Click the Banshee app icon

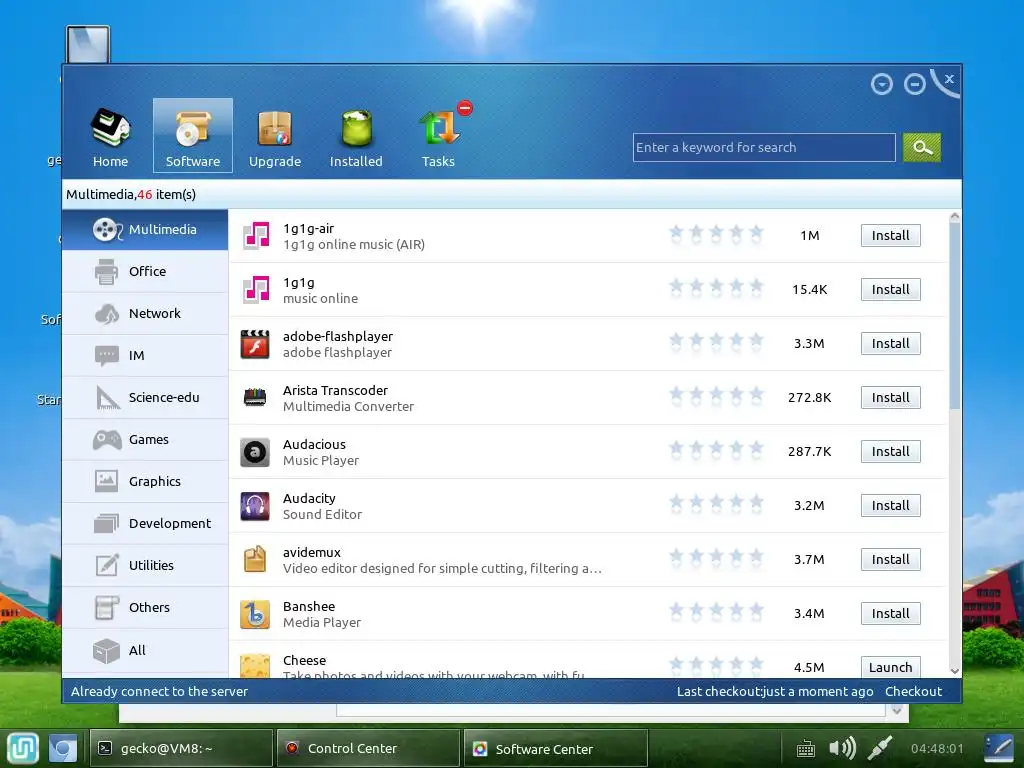pyautogui.click(x=255, y=613)
